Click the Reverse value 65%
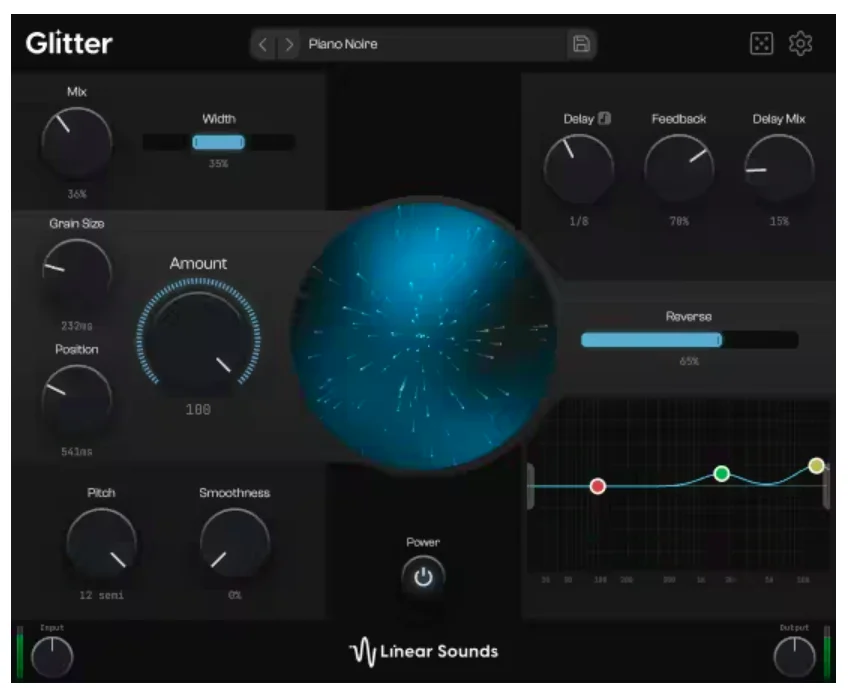 coord(689,361)
